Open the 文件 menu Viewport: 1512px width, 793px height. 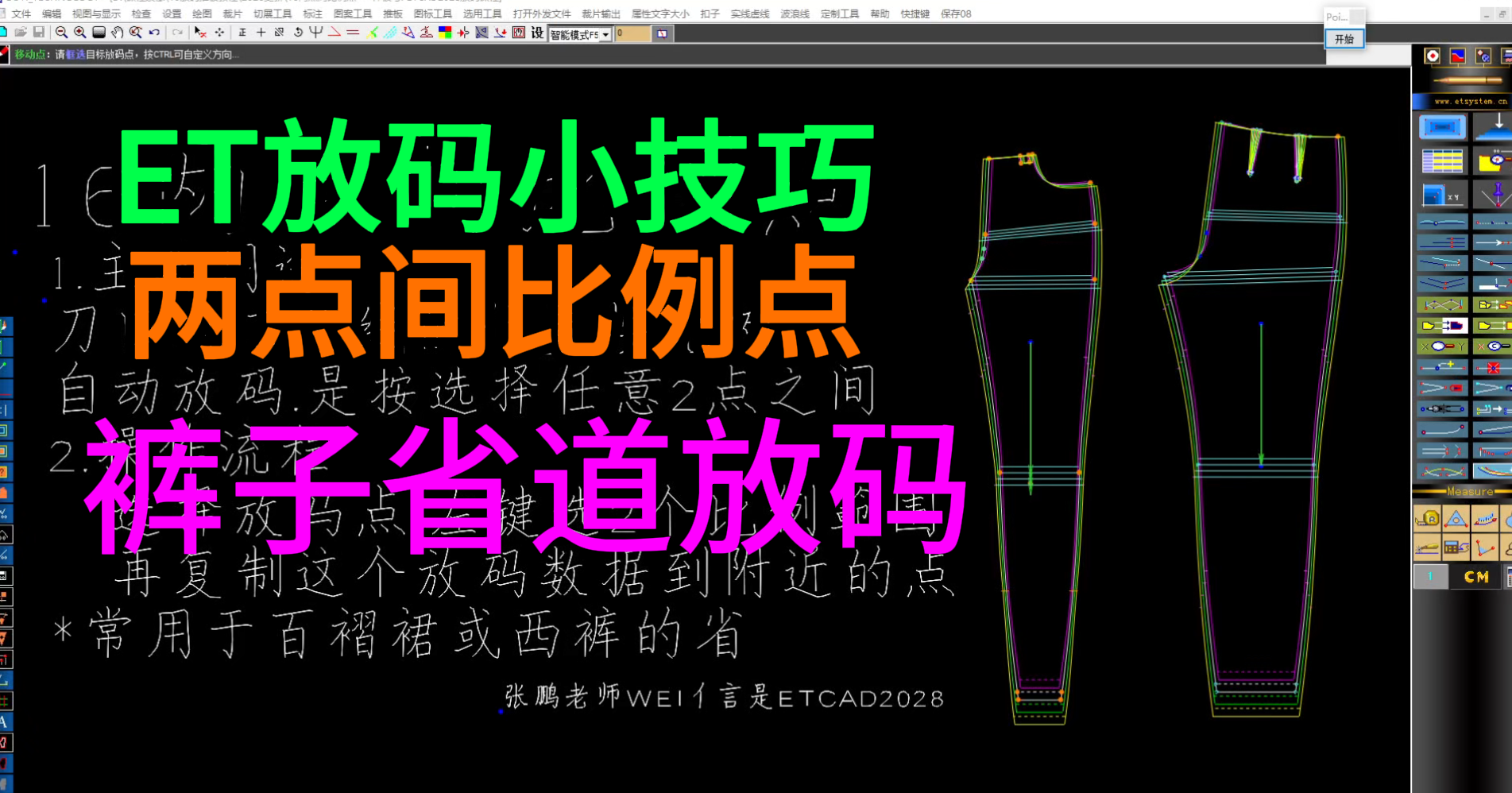point(21,14)
